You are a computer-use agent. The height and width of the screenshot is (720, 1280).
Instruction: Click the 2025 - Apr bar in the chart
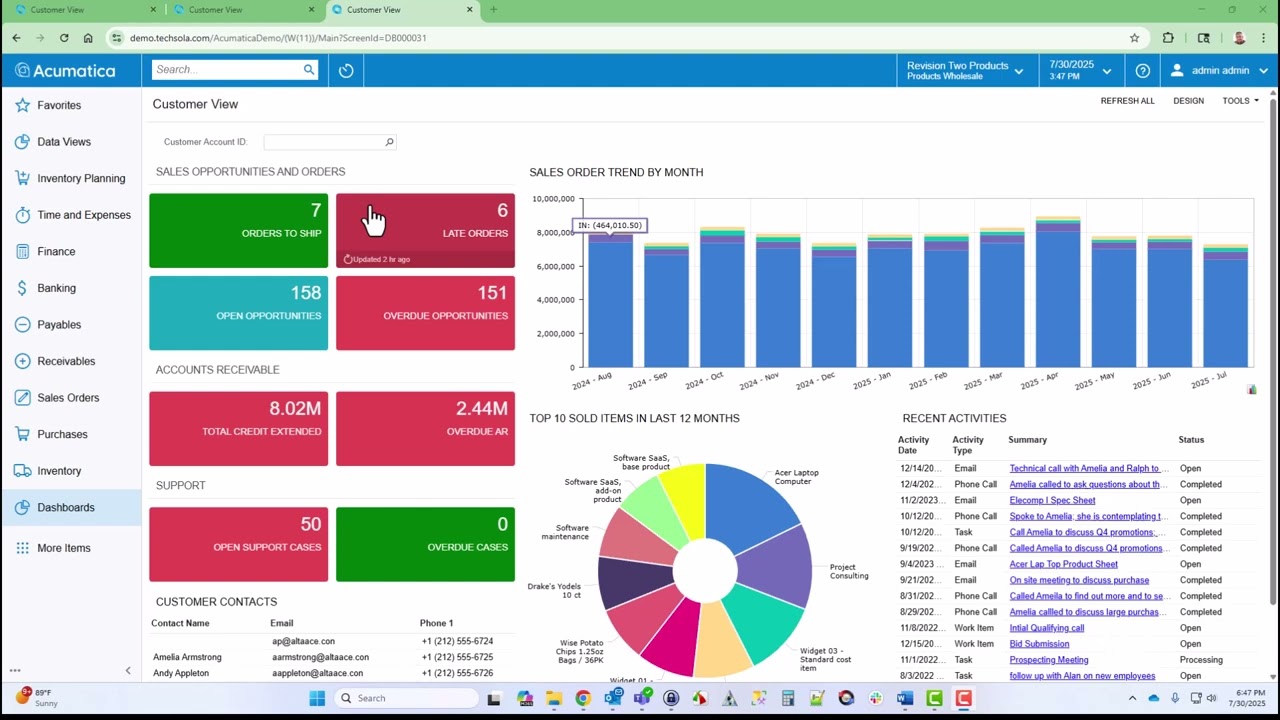tap(1057, 292)
